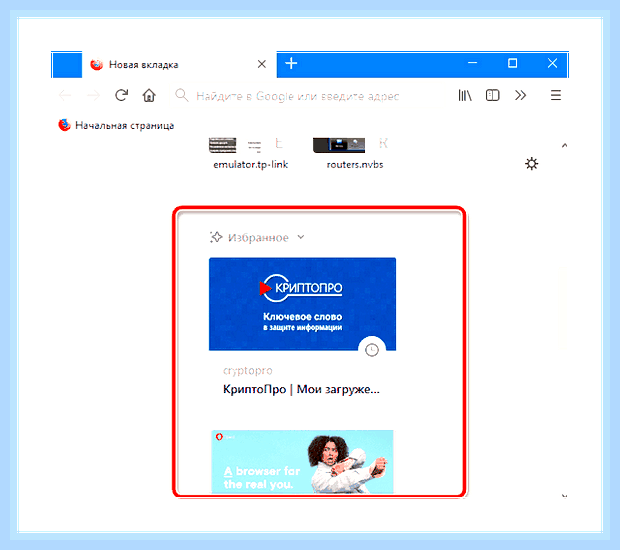Viewport: 620px width, 550px height.
Task: Close the Новая вкладка tab
Action: (x=261, y=64)
